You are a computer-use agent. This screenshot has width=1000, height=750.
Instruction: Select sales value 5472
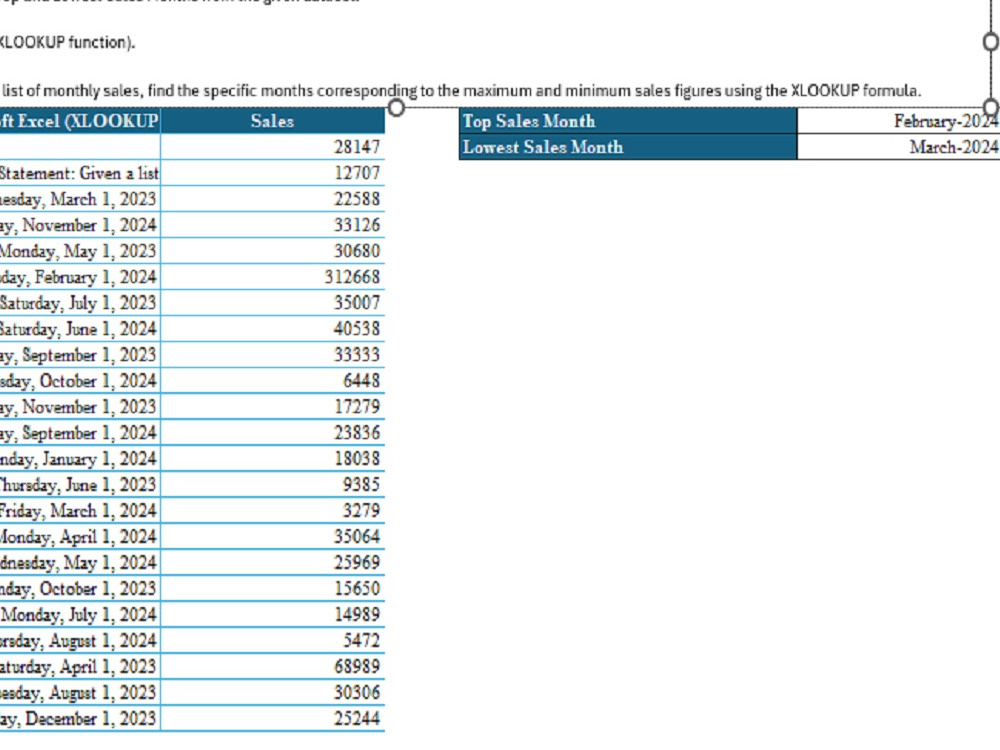[272, 641]
